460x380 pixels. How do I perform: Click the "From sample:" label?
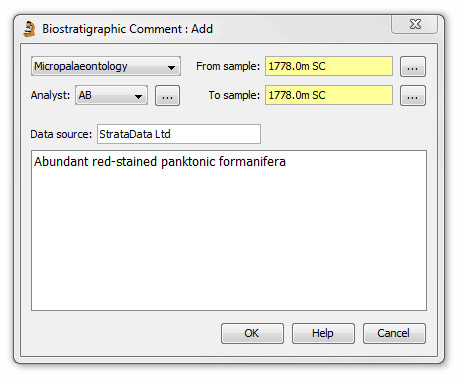pyautogui.click(x=228, y=66)
